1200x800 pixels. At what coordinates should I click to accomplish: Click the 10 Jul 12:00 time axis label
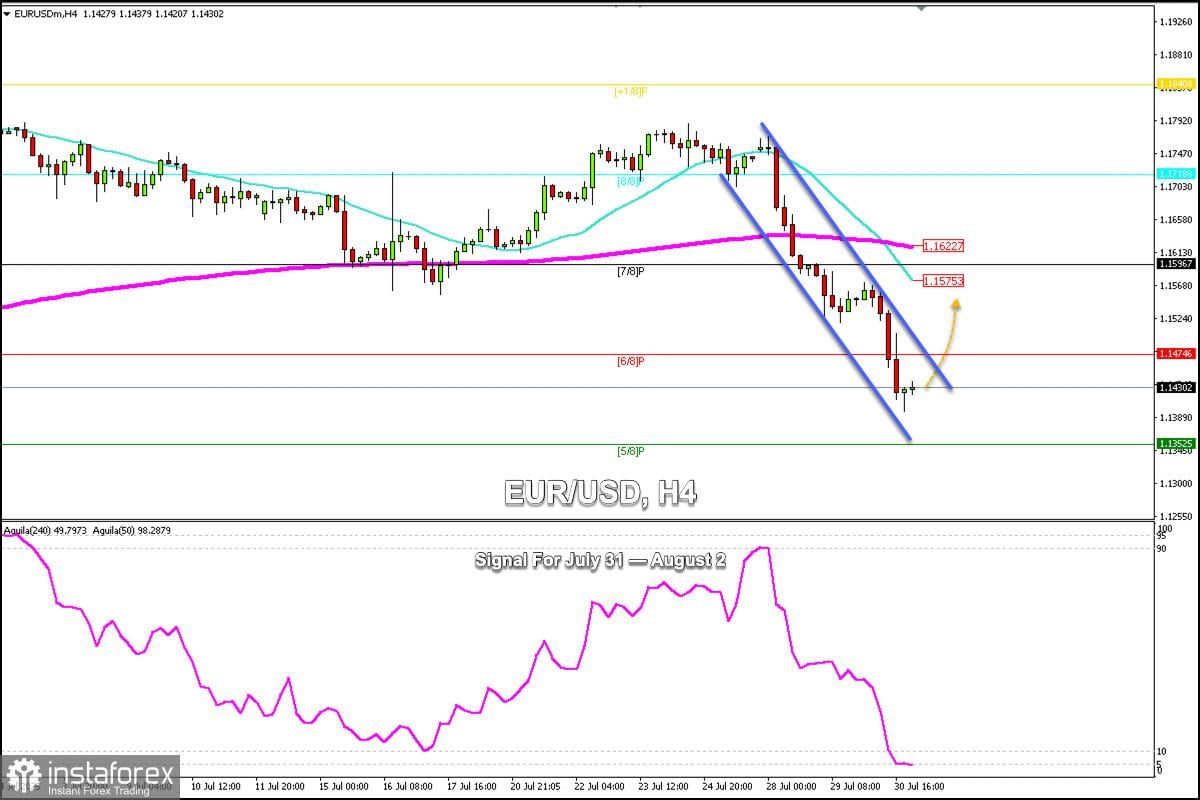pyautogui.click(x=214, y=787)
